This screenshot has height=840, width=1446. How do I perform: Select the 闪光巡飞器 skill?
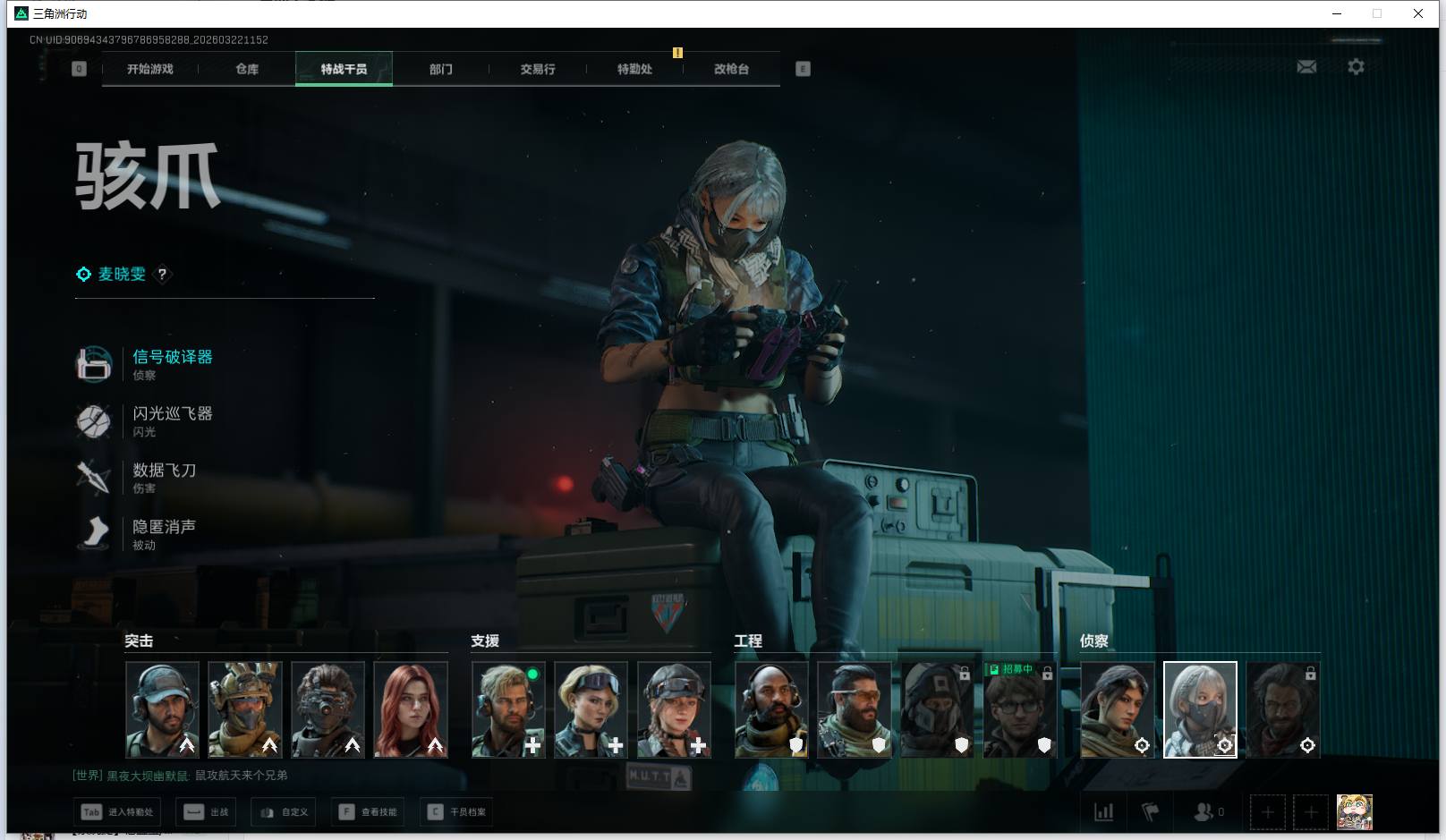click(x=145, y=420)
